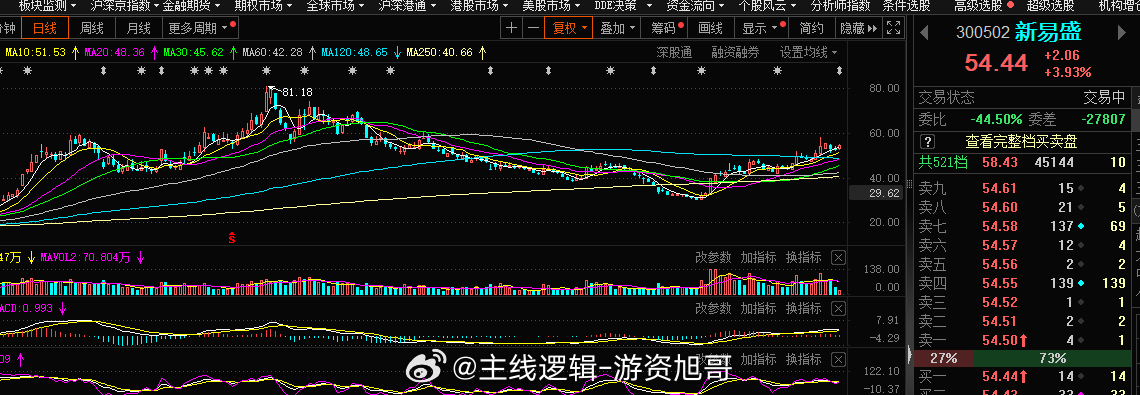Click 融资融券 link
The height and width of the screenshot is (395, 1140).
(x=735, y=52)
